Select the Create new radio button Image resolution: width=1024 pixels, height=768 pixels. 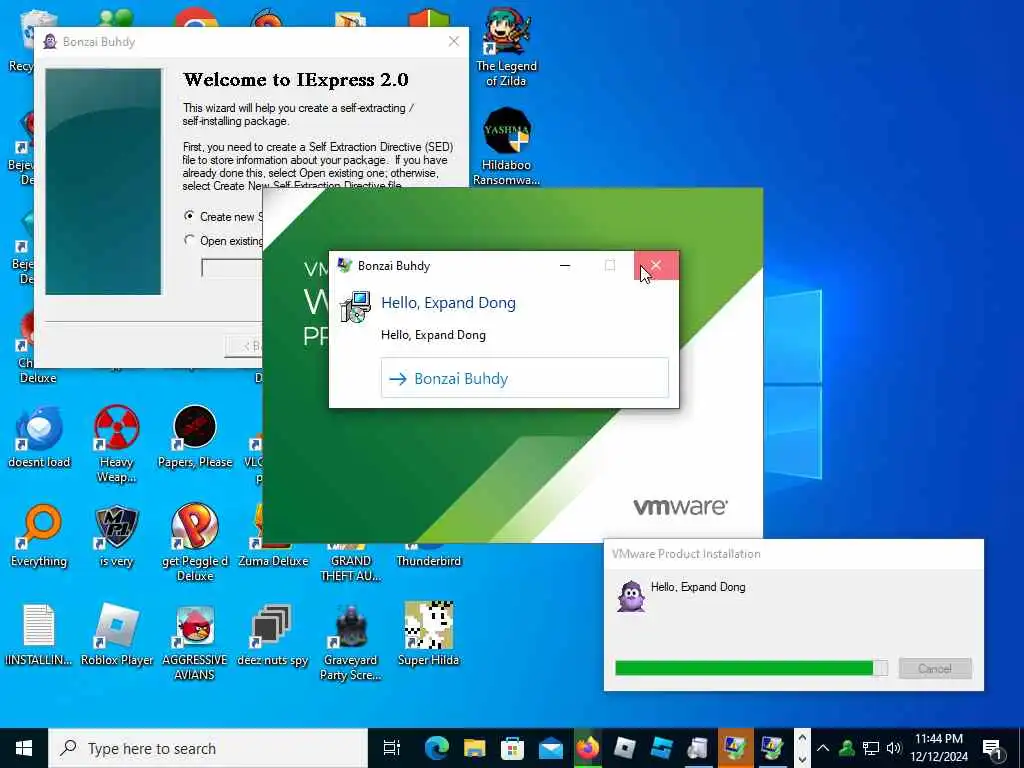point(189,216)
